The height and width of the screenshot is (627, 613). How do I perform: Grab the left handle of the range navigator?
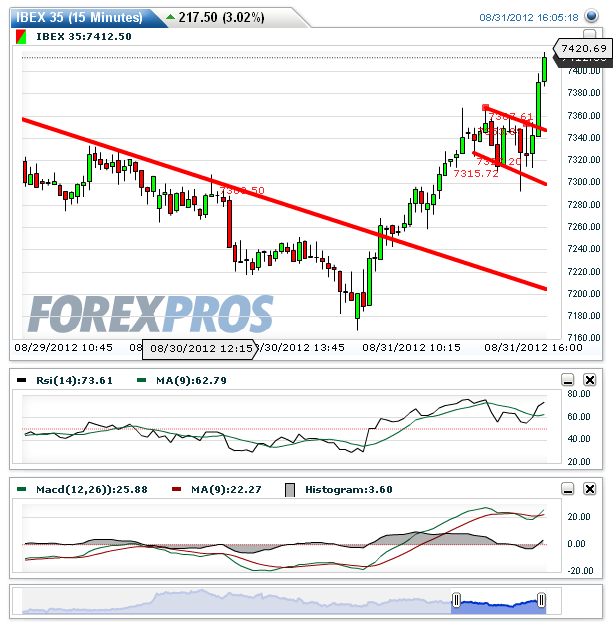click(x=456, y=600)
